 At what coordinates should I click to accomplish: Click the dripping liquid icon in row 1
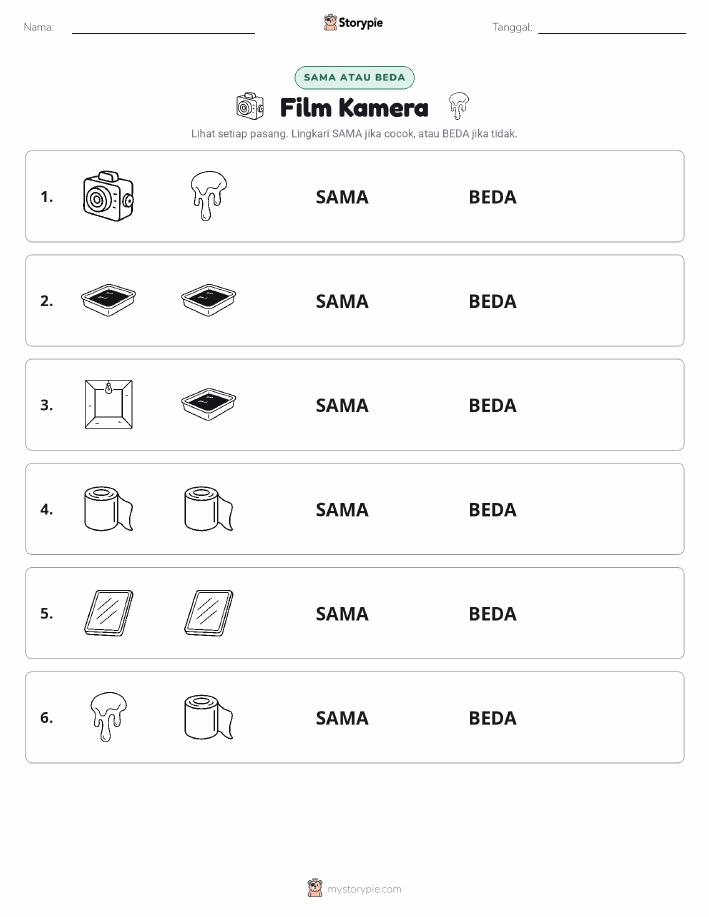click(x=209, y=196)
